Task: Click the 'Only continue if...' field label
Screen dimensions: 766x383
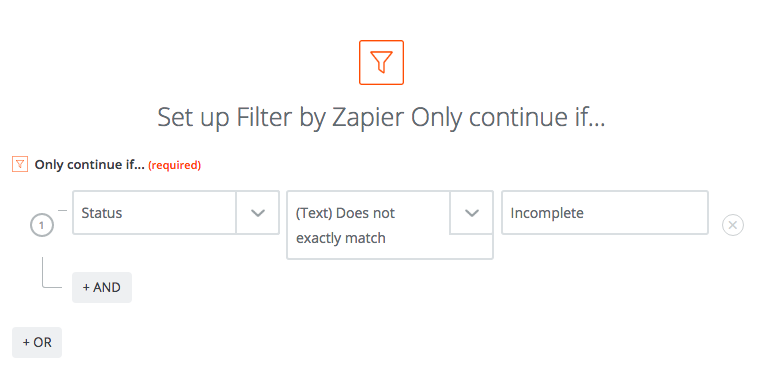Action: pos(89,165)
